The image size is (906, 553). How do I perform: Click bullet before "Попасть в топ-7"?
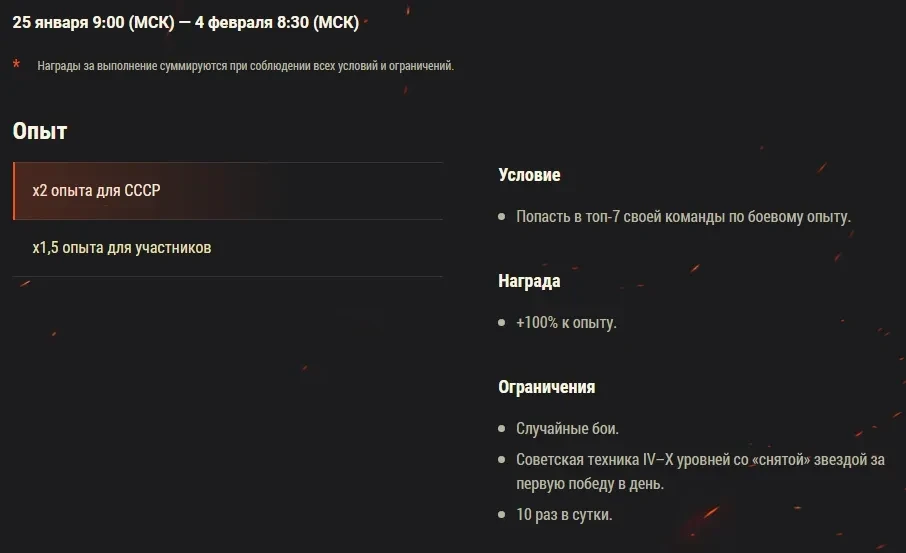[x=502, y=217]
